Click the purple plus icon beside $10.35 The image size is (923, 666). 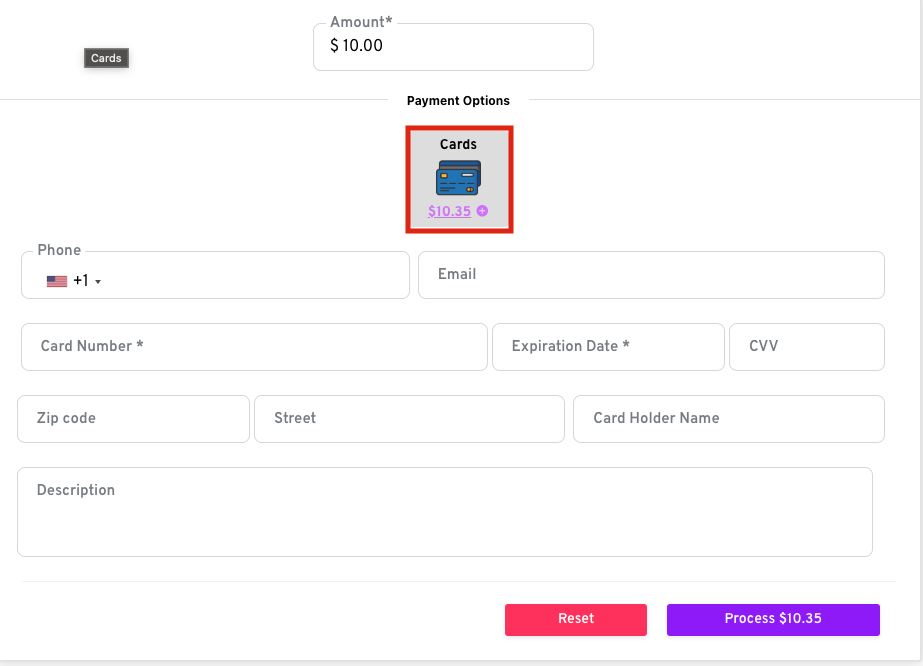point(482,211)
